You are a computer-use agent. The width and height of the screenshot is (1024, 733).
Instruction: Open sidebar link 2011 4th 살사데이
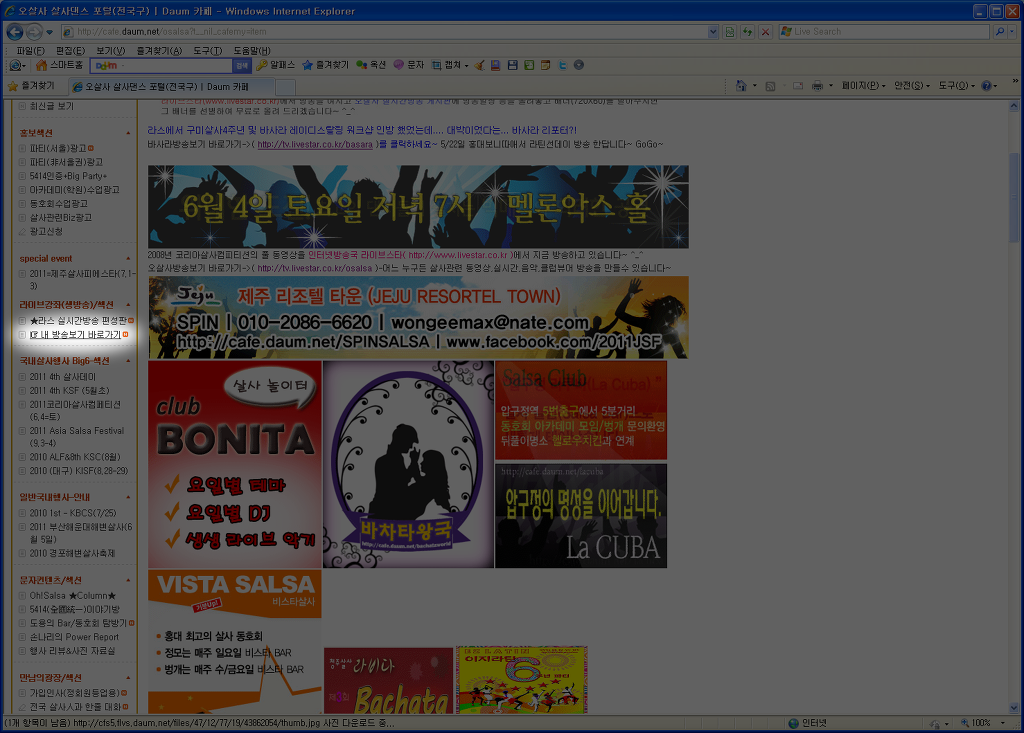coord(63,377)
